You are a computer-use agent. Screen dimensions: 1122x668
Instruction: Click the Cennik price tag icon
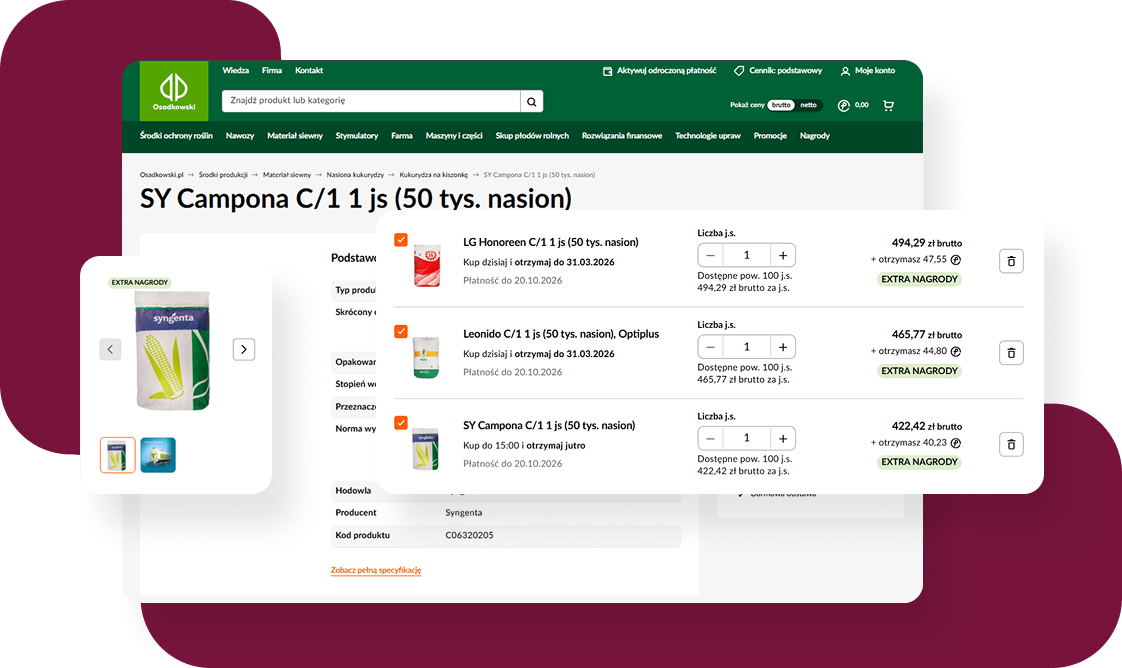(x=739, y=71)
